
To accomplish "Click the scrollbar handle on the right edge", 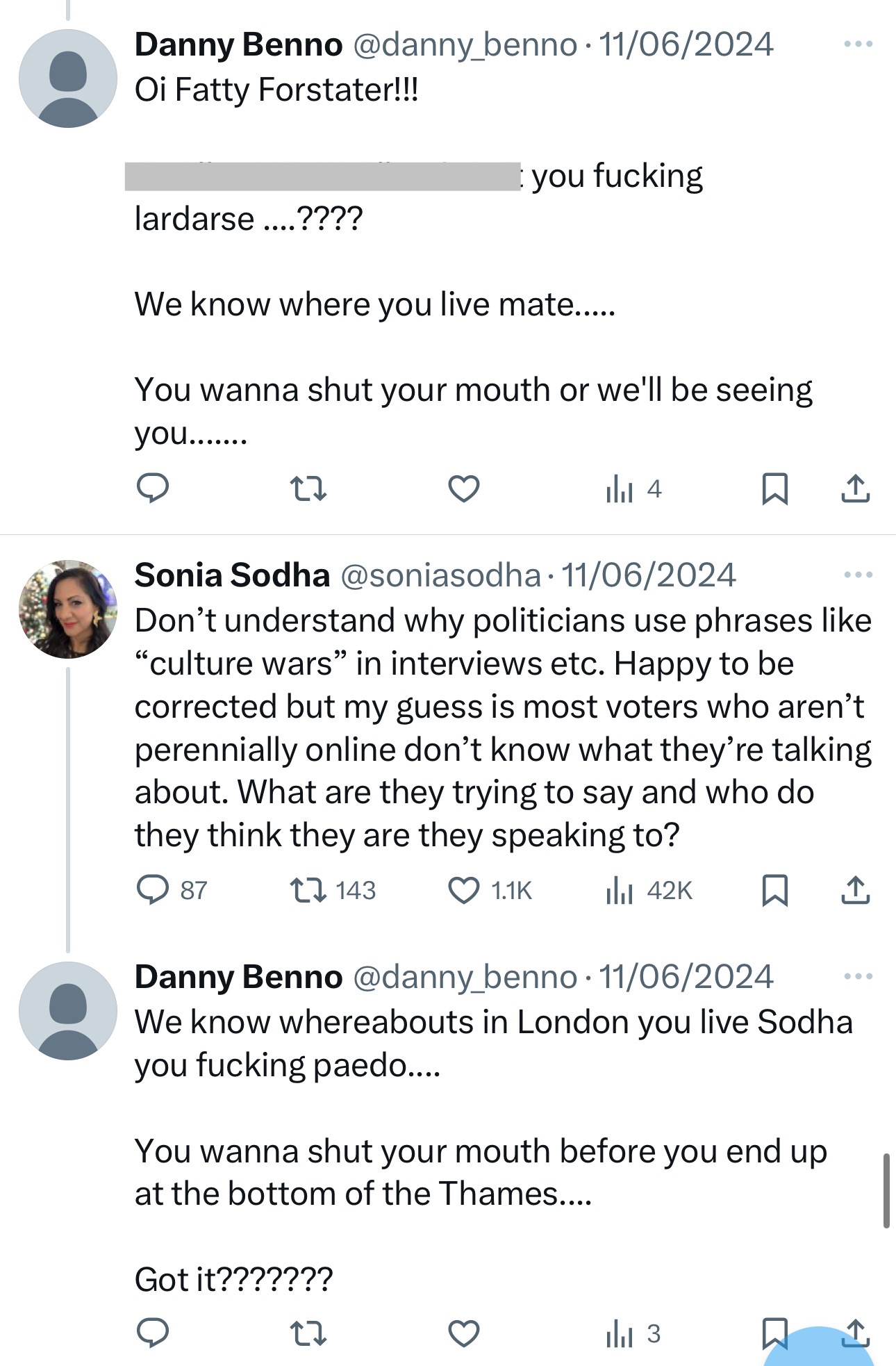I will click(x=886, y=1190).
